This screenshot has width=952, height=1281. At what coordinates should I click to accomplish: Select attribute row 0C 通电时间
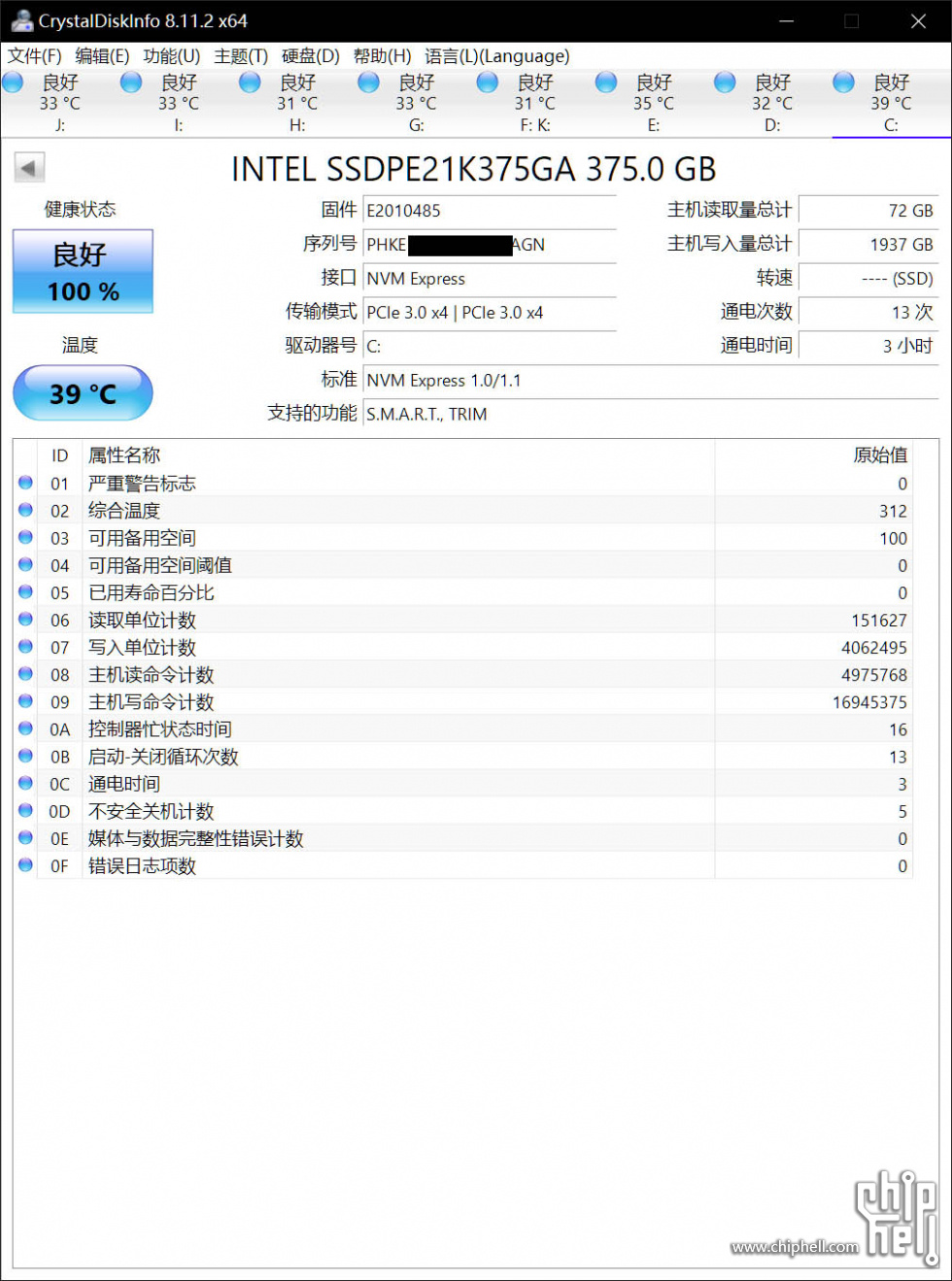462,783
